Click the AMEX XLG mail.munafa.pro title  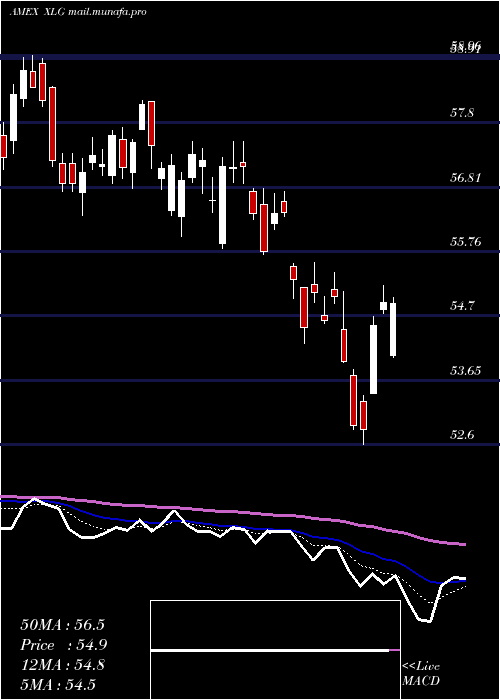[x=78, y=12]
